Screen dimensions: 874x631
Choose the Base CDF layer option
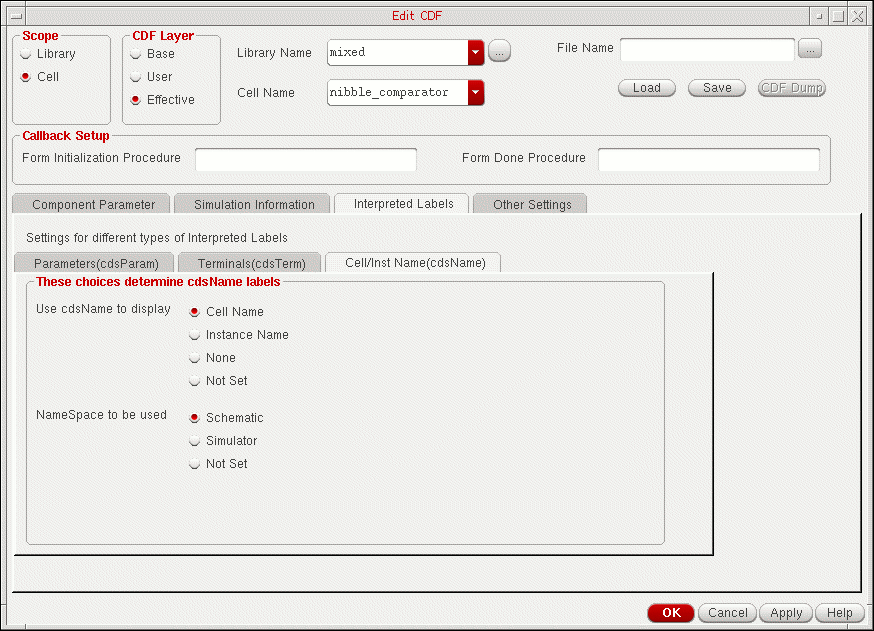click(x=136, y=54)
